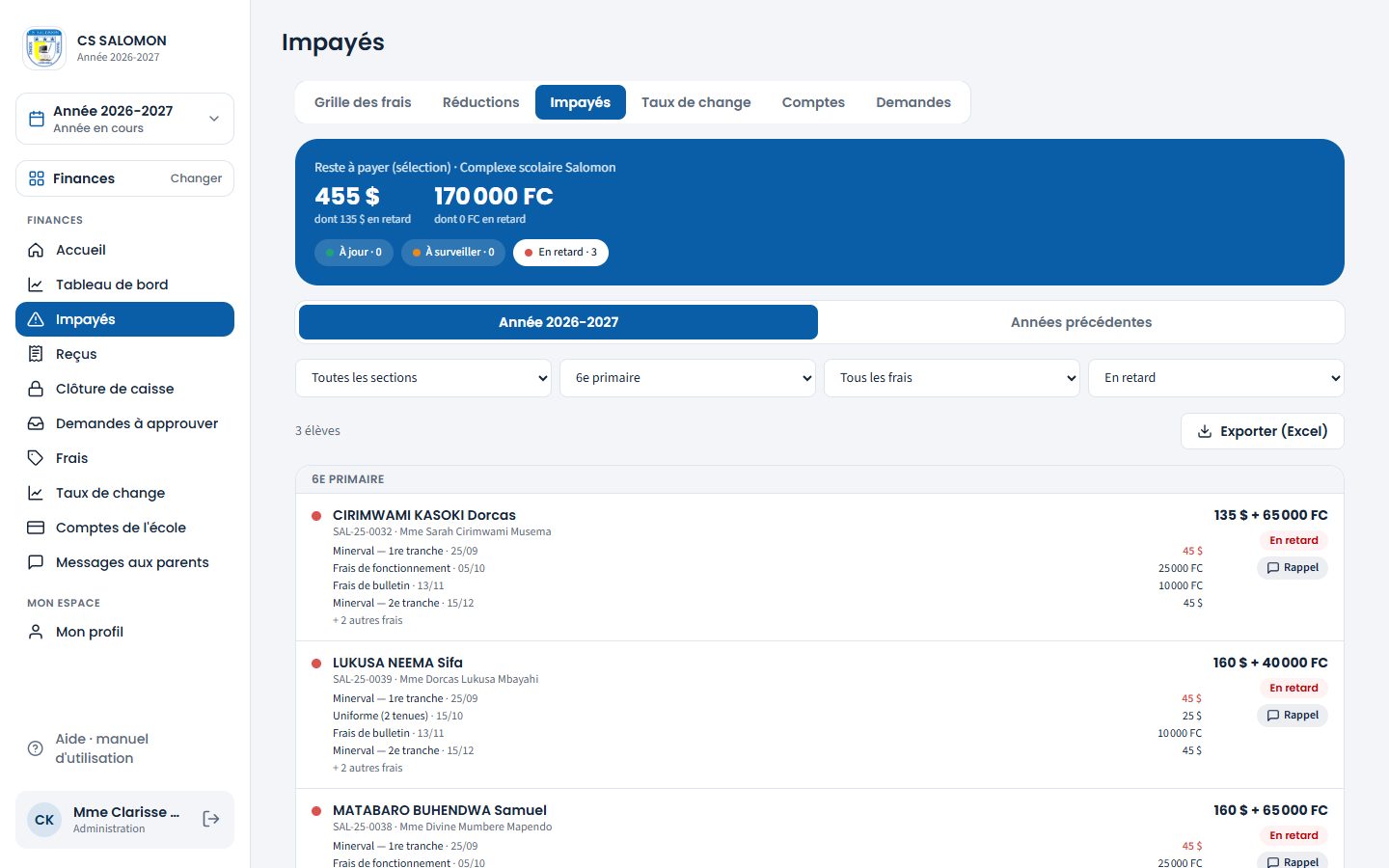The width and height of the screenshot is (1389, 868).
Task: Click the calendar icon beside Année 2026-2027
Action: tap(37, 119)
